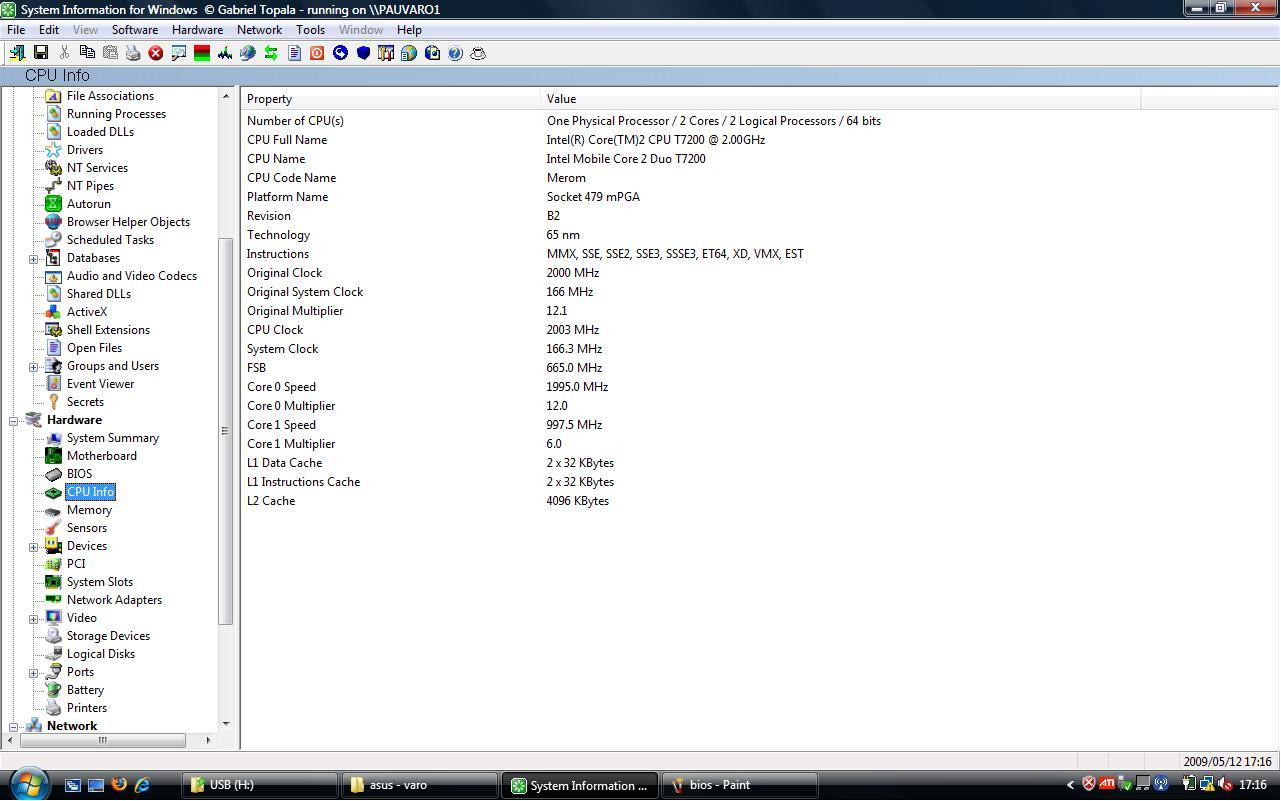Select System Summary in the tree
Screen dimensions: 1281x801
coord(113,438)
